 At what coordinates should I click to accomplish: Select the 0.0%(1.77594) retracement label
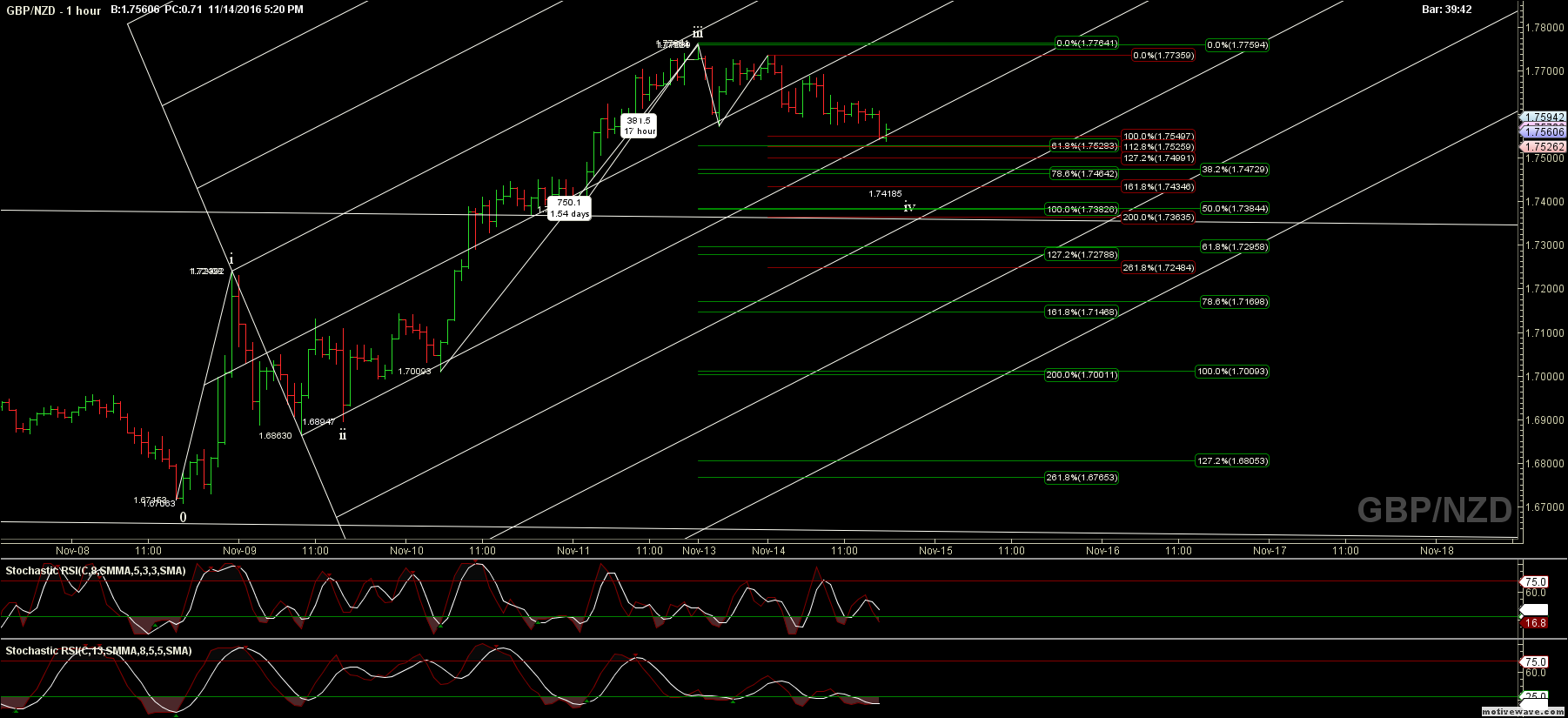[1236, 45]
